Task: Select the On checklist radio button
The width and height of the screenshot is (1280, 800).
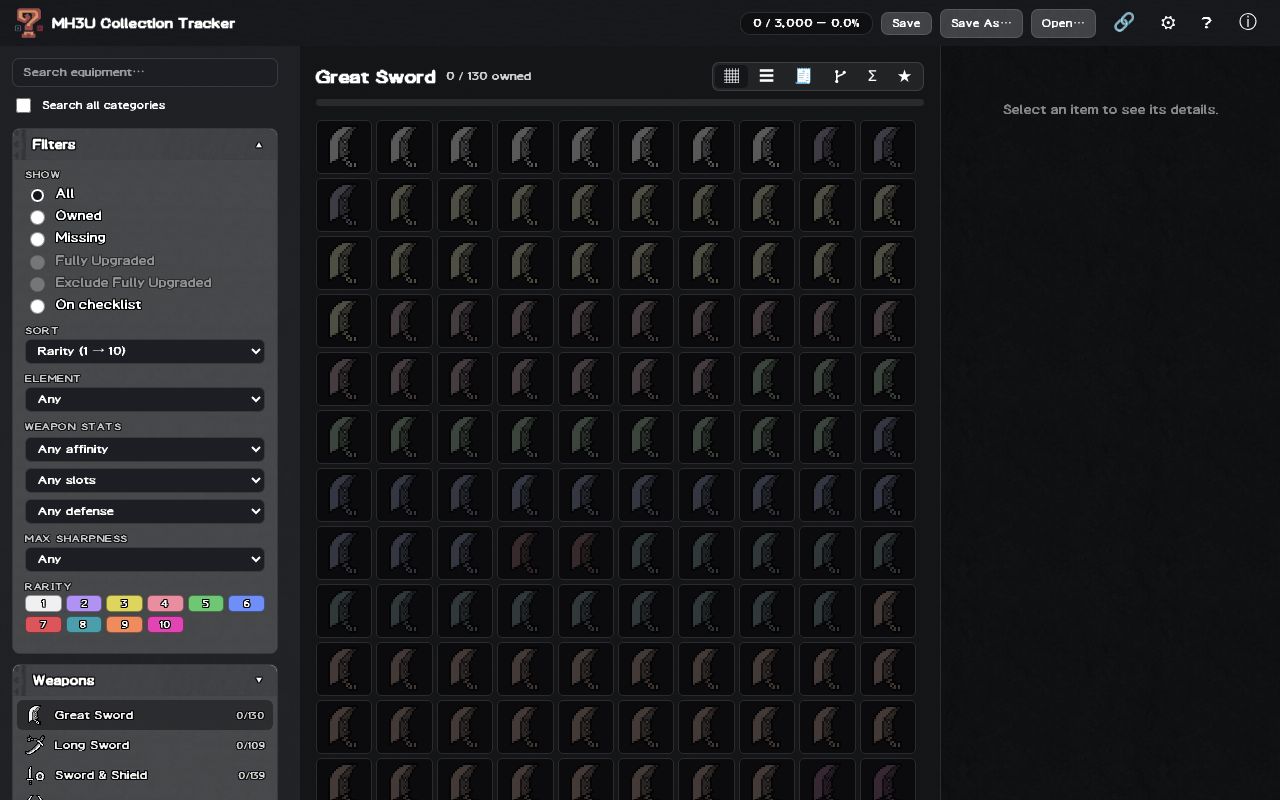Action: pyautogui.click(x=37, y=306)
